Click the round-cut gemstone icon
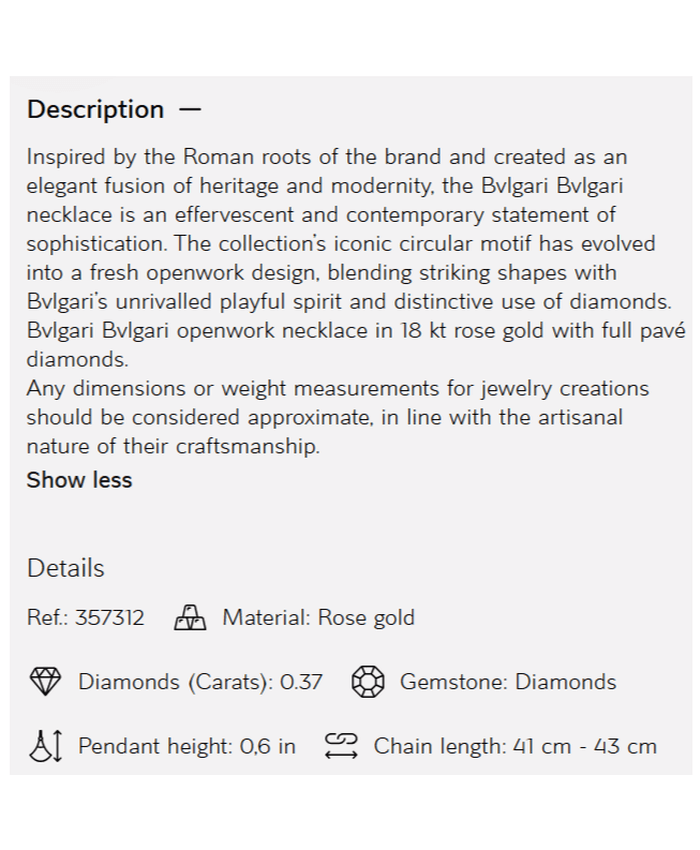Screen dimensions: 700x850 tap(368, 682)
